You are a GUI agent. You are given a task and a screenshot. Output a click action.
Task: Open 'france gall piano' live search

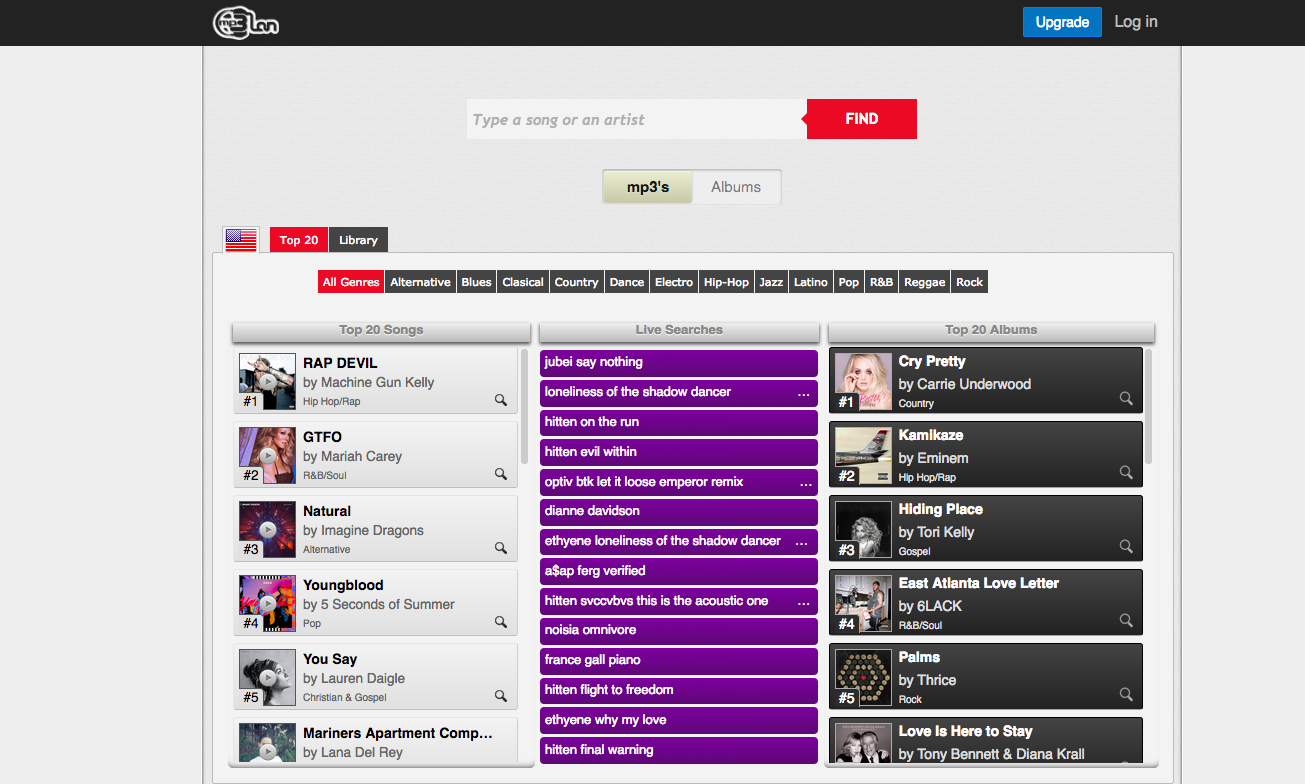pyautogui.click(x=679, y=660)
